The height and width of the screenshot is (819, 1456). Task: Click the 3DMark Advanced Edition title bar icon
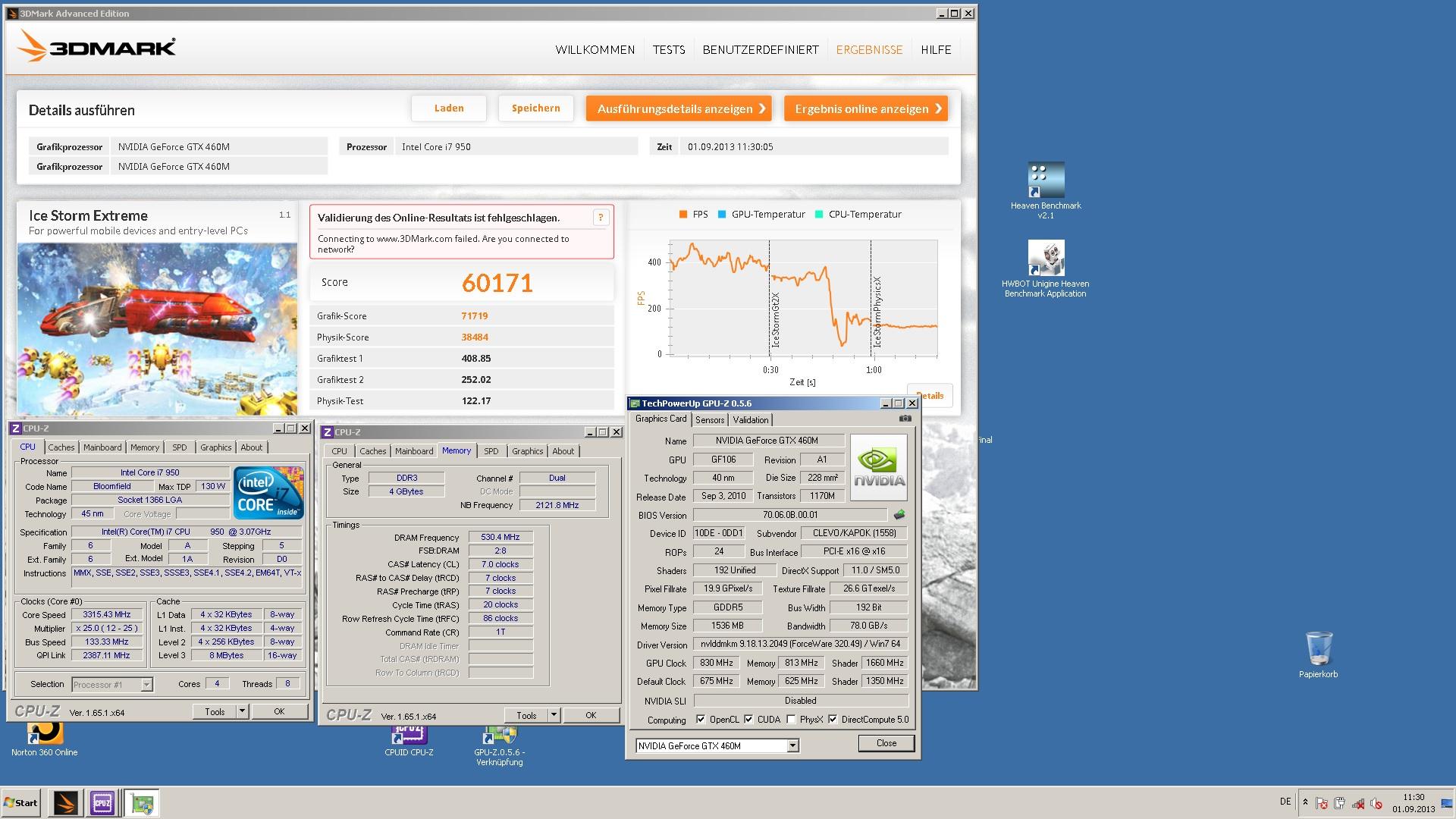12,13
